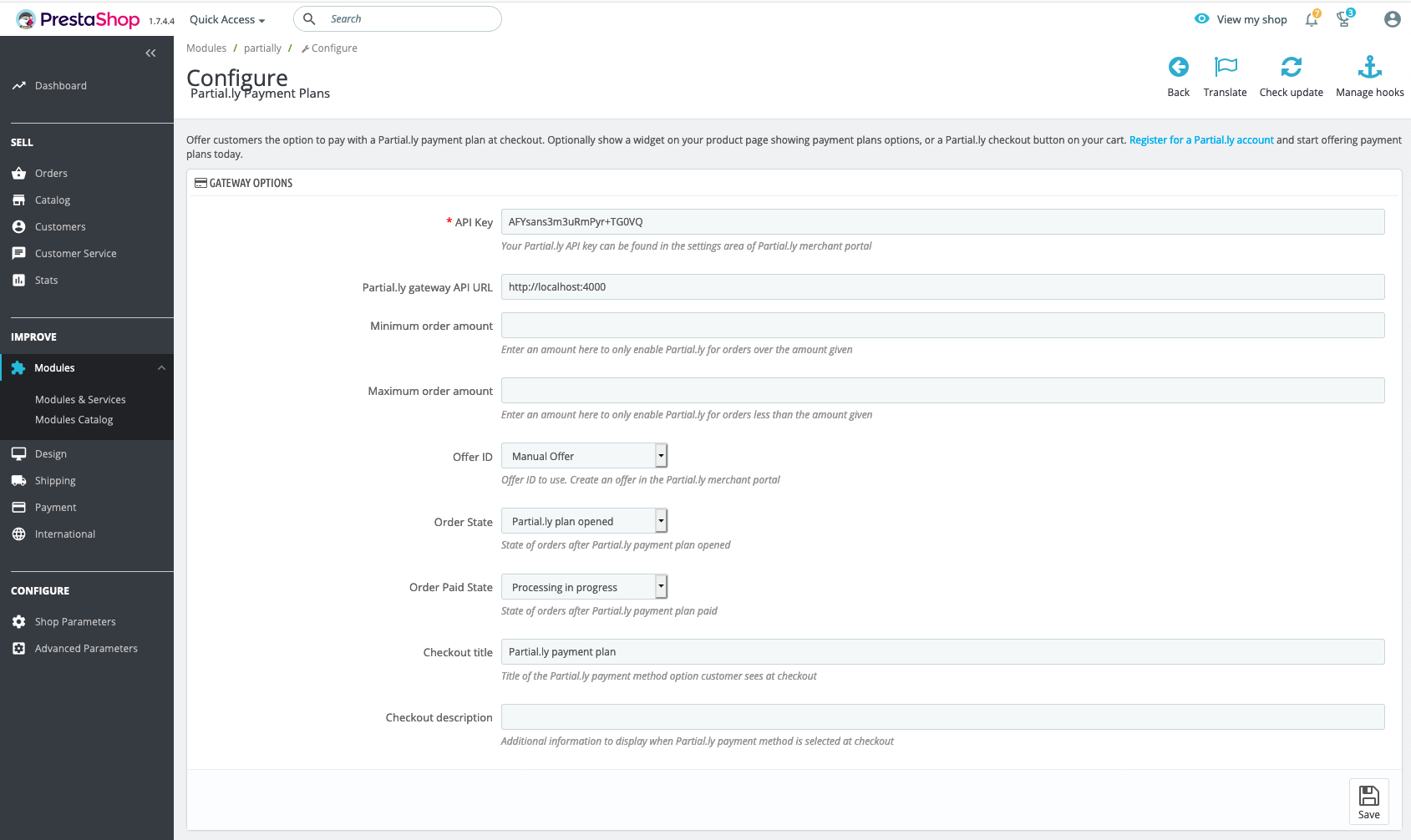Go to Payment menu label

tap(55, 508)
